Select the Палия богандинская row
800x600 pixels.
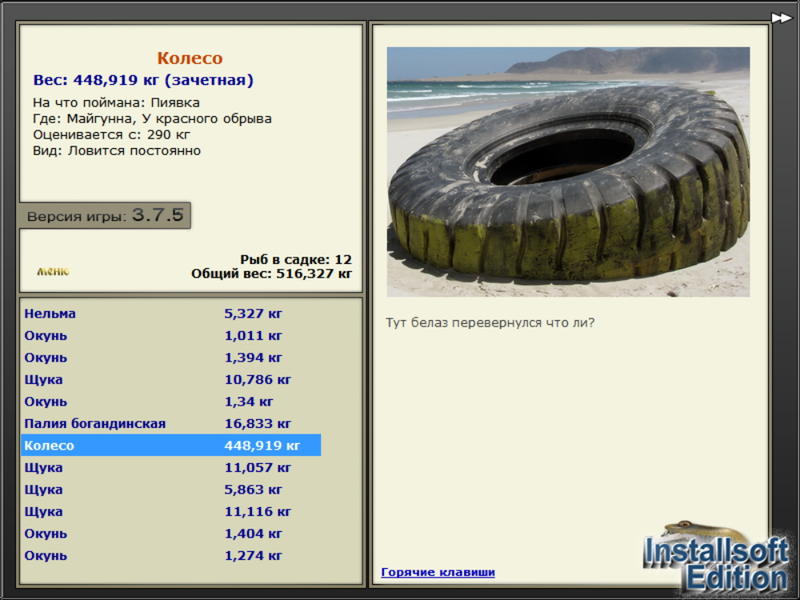tap(171, 423)
